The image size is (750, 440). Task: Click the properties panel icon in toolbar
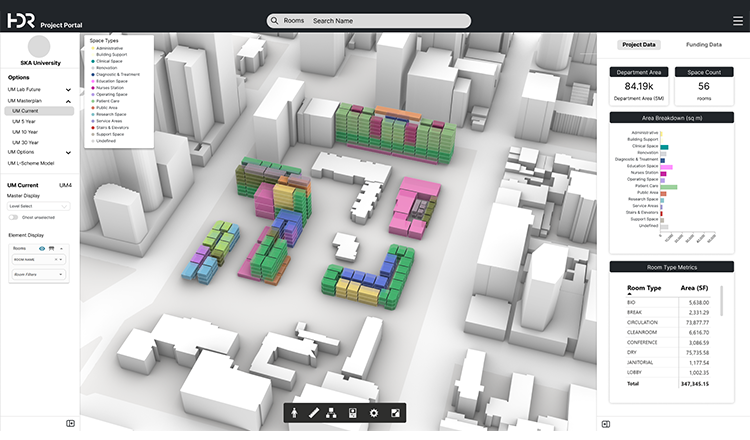[352, 413]
